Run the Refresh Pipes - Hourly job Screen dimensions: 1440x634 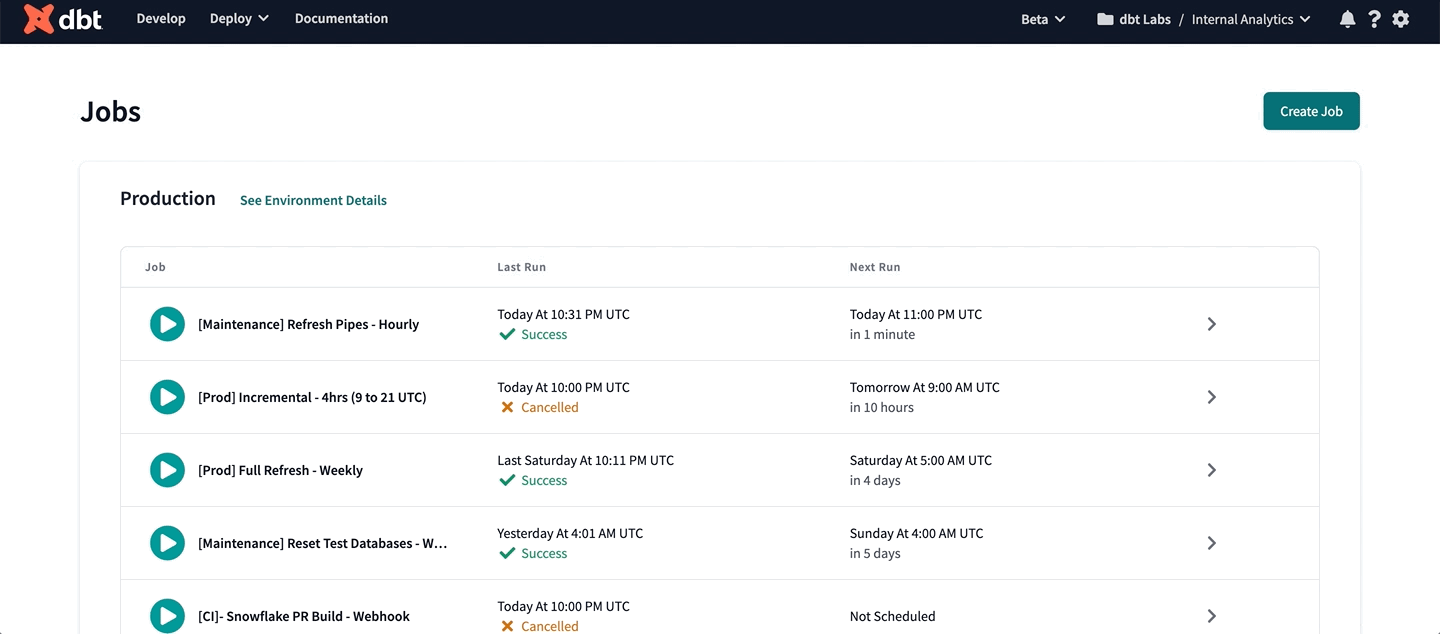(x=167, y=324)
